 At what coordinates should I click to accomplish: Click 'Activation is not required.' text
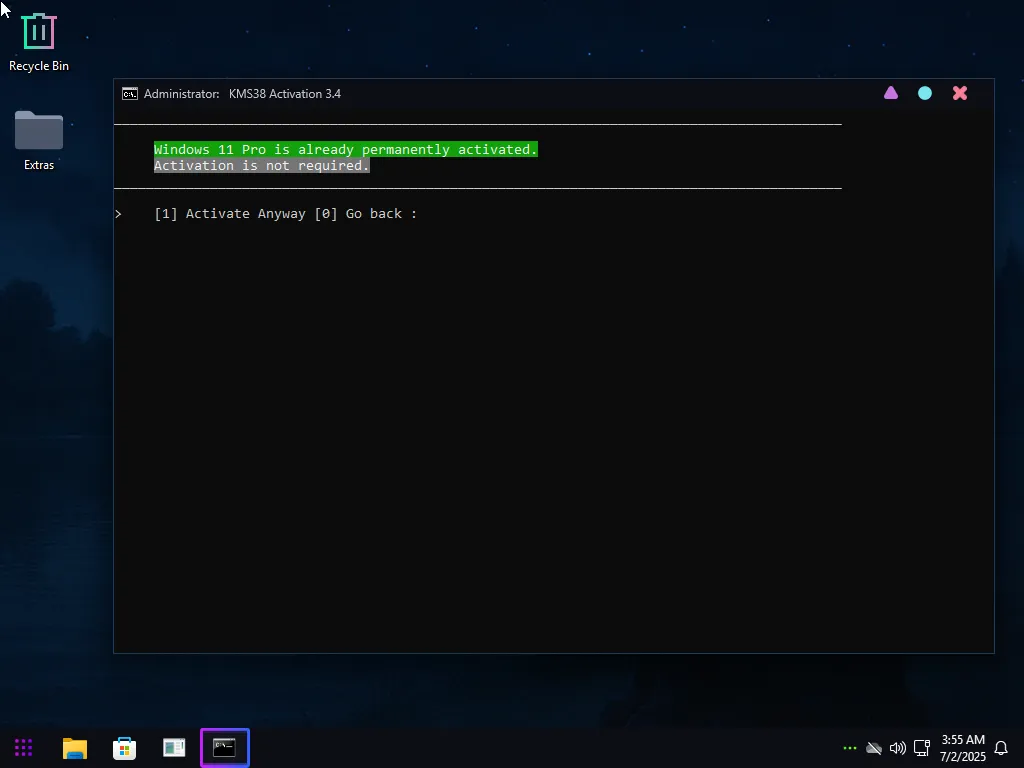pyautogui.click(x=262, y=166)
